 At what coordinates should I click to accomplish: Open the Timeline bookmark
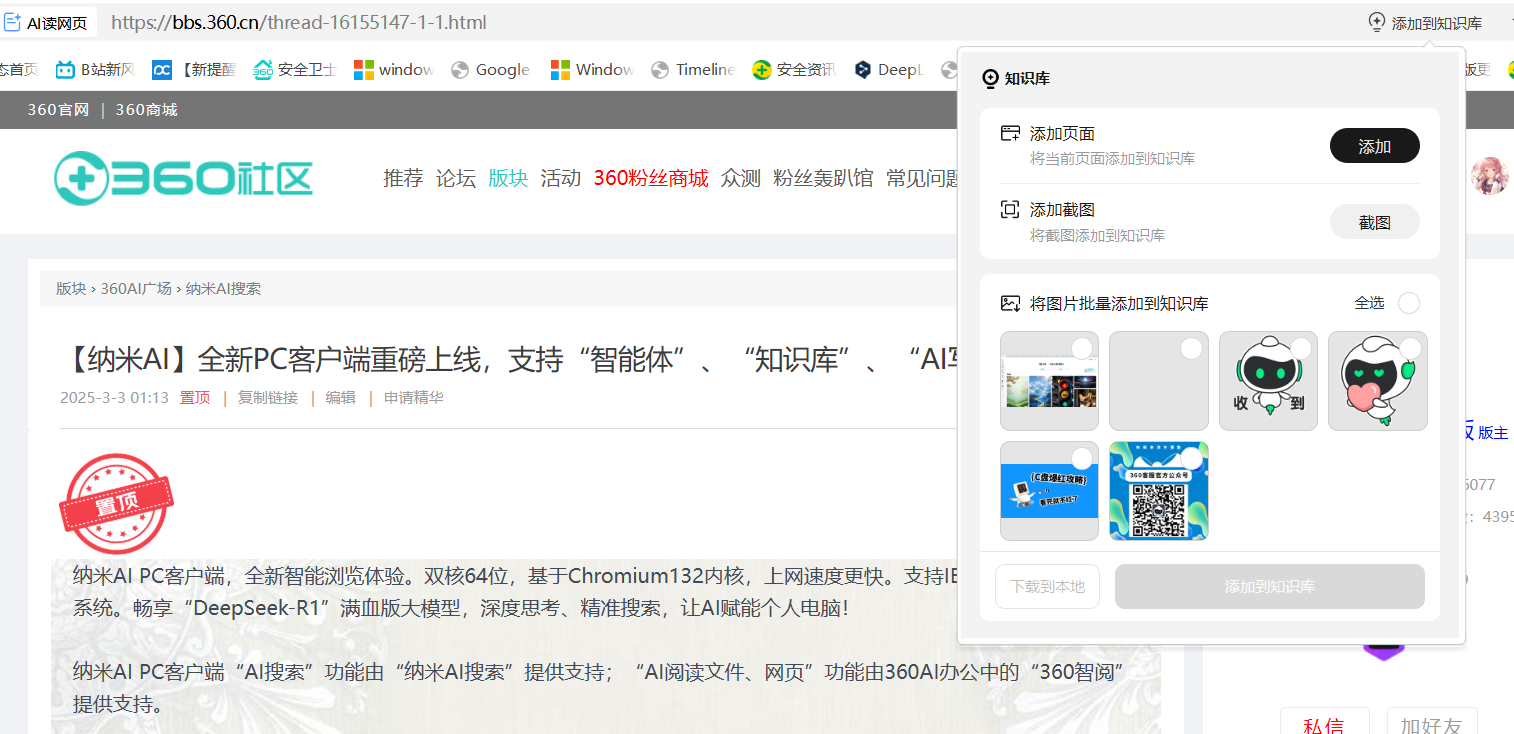pos(693,69)
